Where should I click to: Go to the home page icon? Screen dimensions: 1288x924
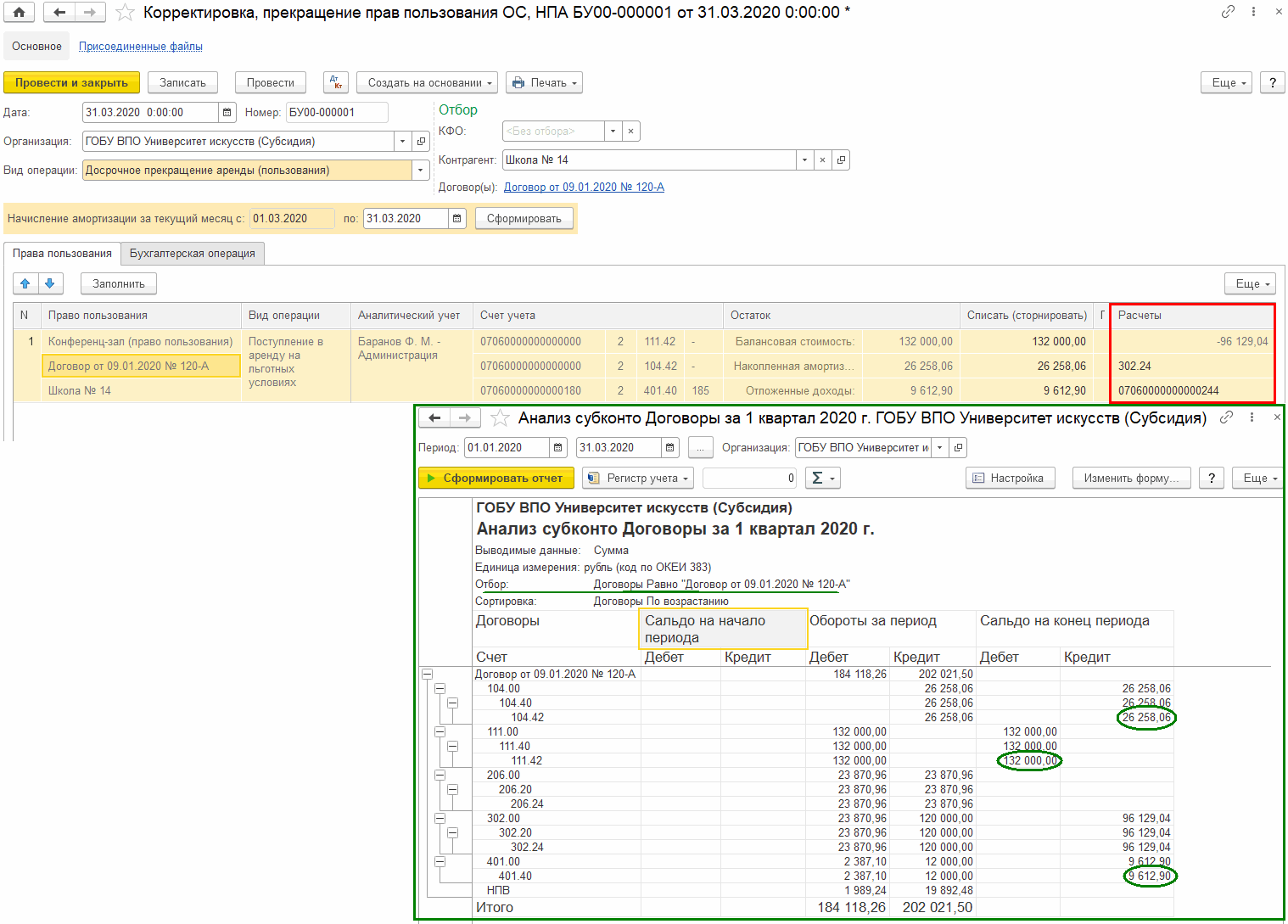pyautogui.click(x=19, y=13)
